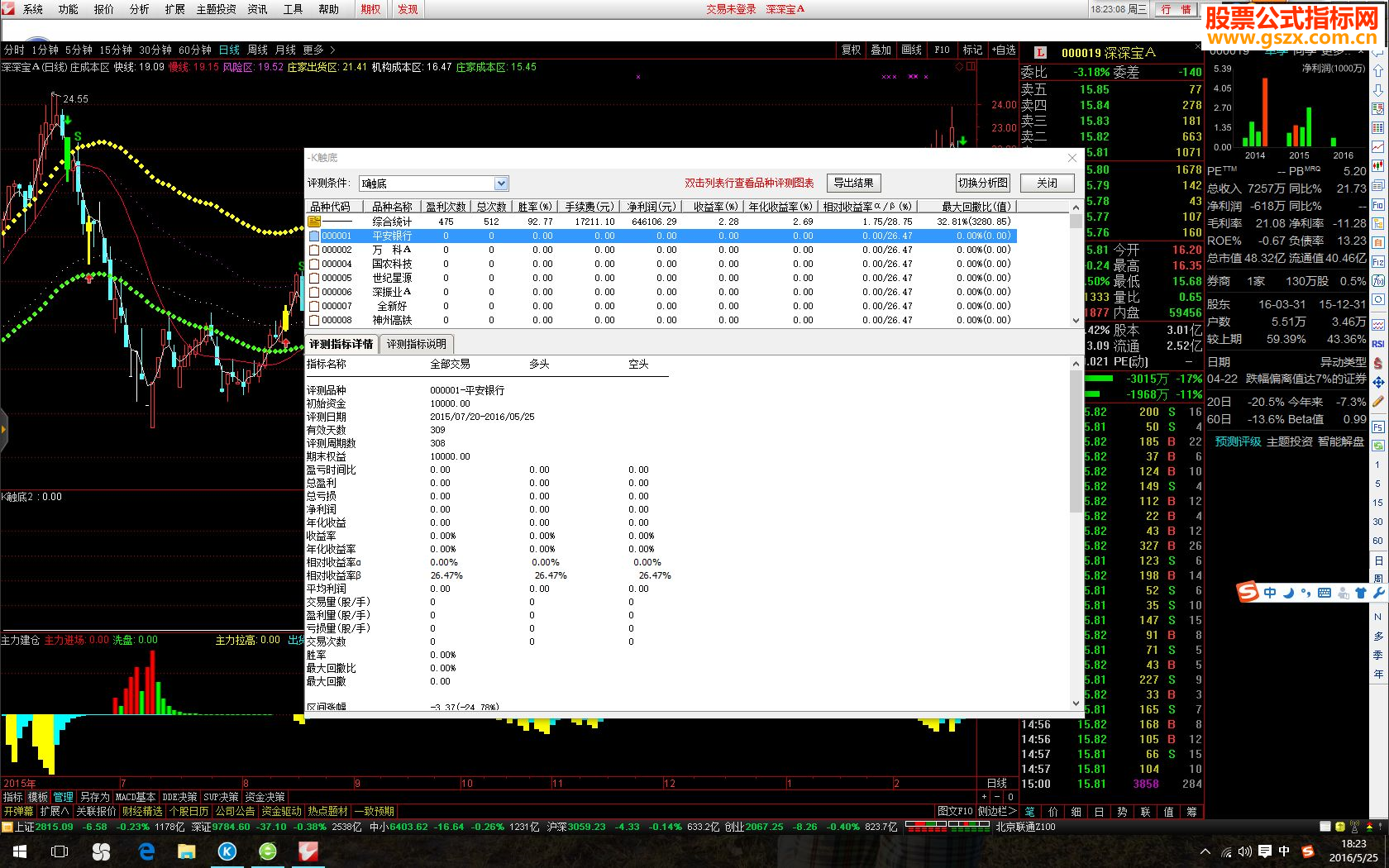Open the 主题投资 menu
The width and height of the screenshot is (1389, 868).
click(217, 9)
